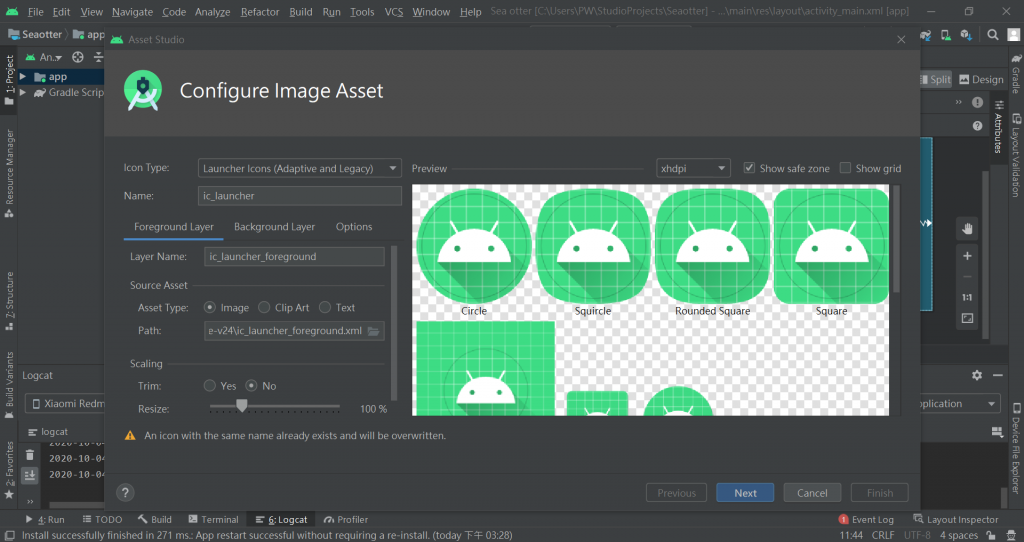Click the project locate target icon
Image resolution: width=1024 pixels, height=542 pixels.
click(78, 57)
